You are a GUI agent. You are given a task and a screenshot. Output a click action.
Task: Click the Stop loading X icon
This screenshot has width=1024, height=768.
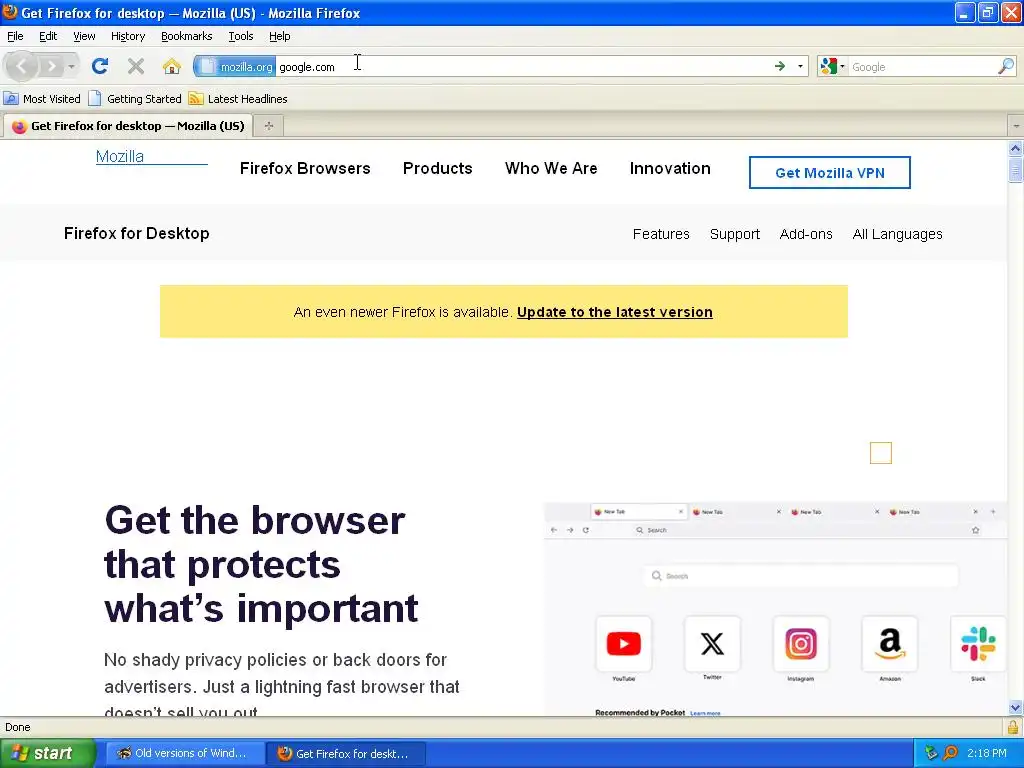[136, 66]
